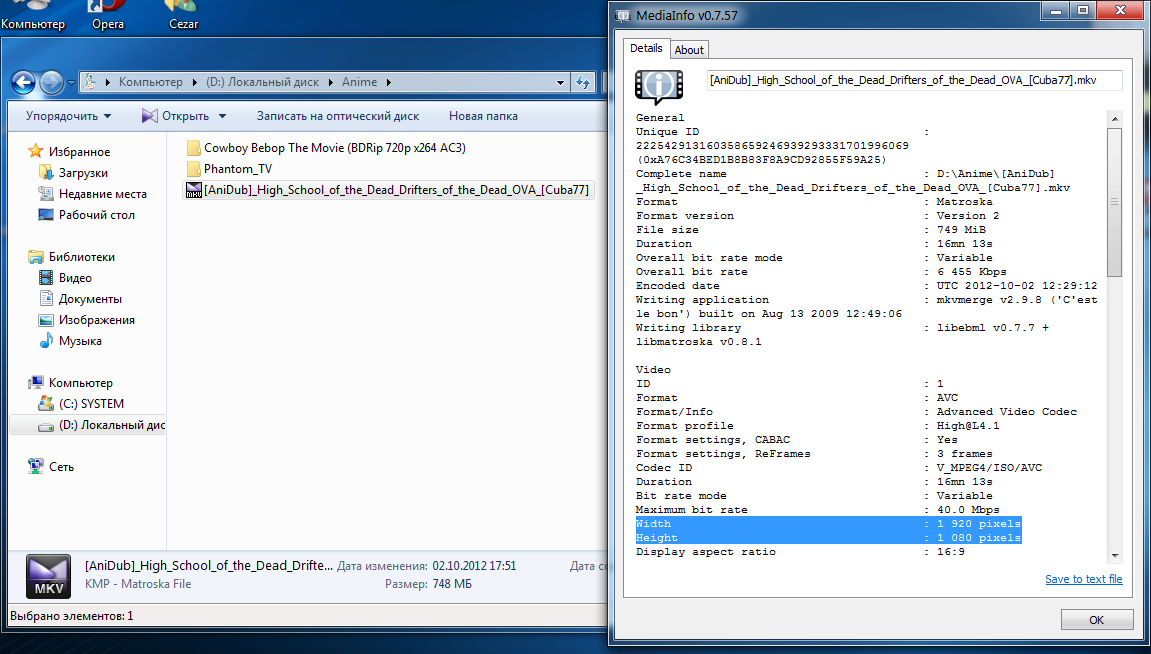Expand the arrow after Anime breadcrumb
The height and width of the screenshot is (654, 1151).
[388, 82]
